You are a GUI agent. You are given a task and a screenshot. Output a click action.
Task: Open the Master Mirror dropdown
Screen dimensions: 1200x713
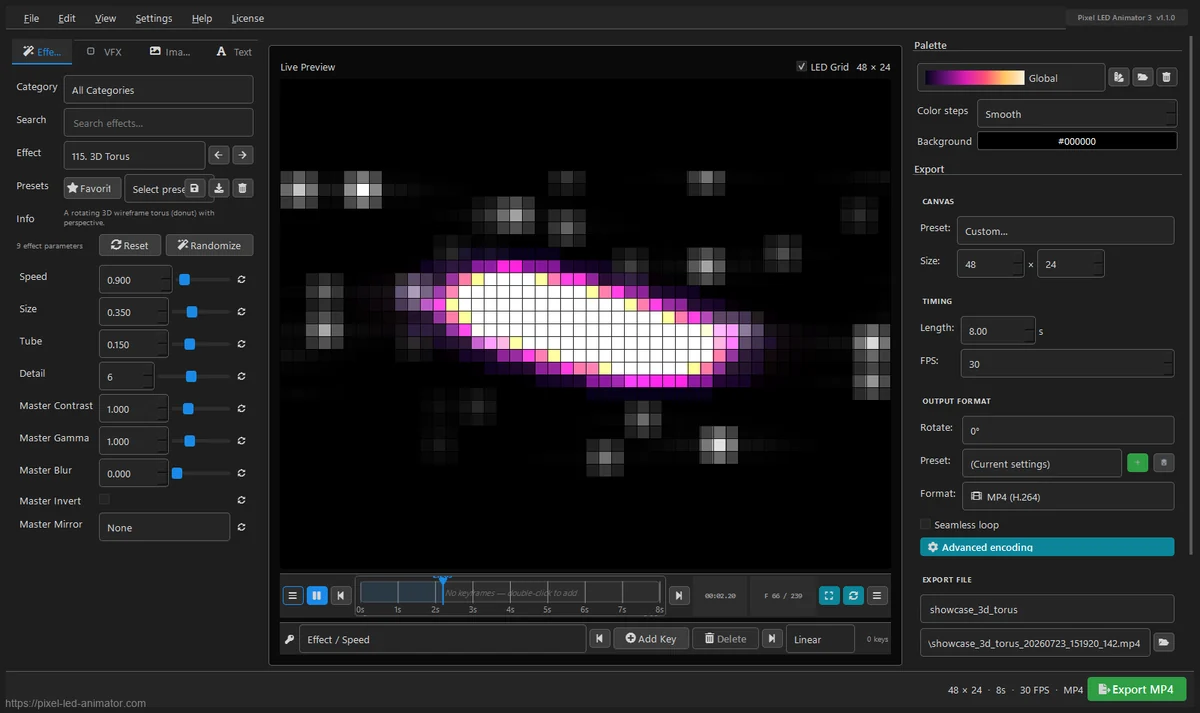pos(164,527)
